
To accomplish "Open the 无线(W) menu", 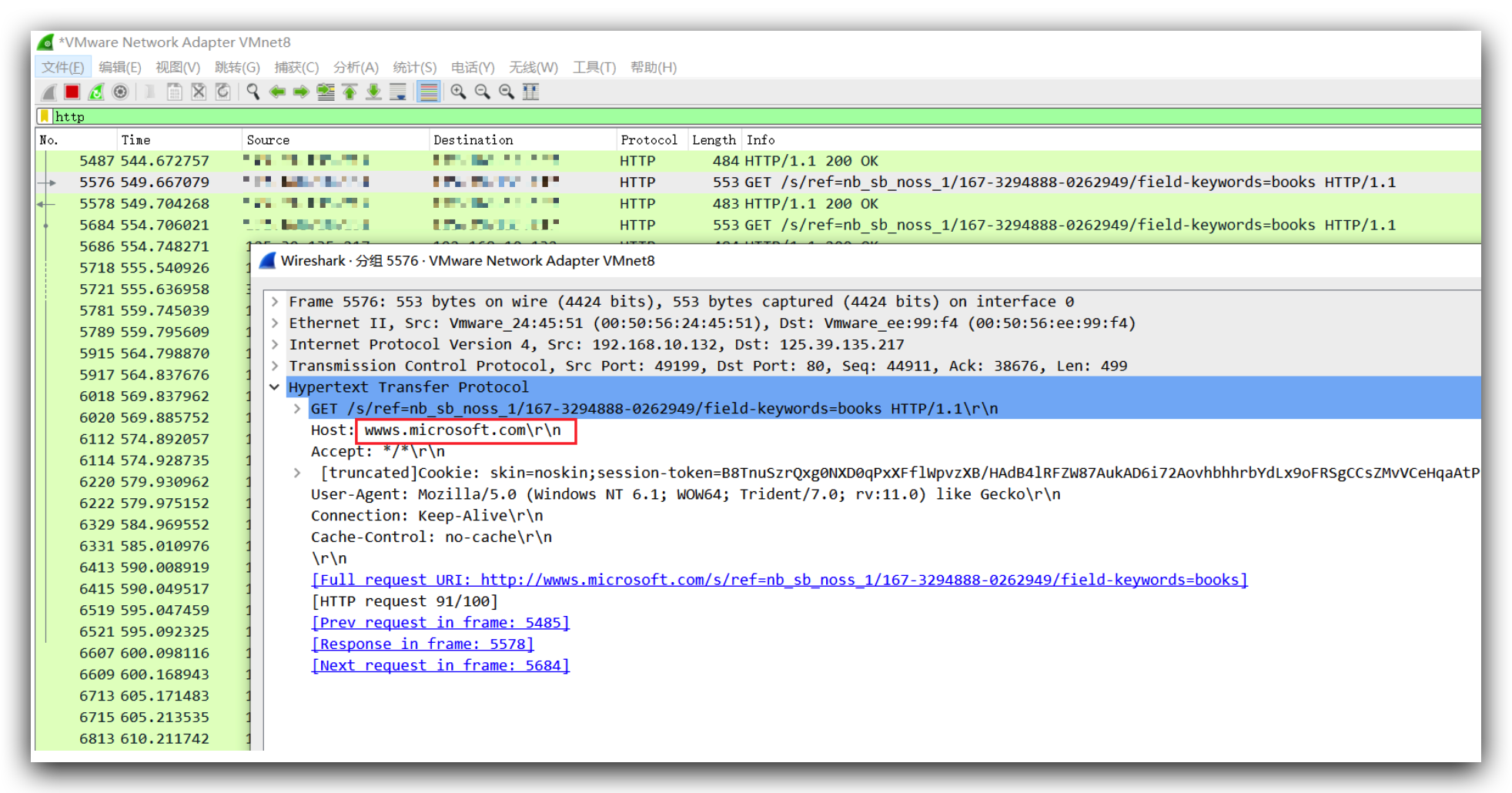I will [534, 68].
